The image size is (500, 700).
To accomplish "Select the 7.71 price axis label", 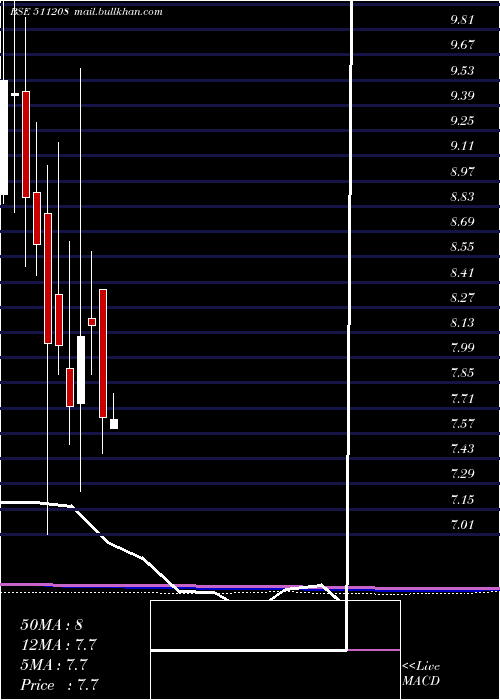I will tap(462, 398).
